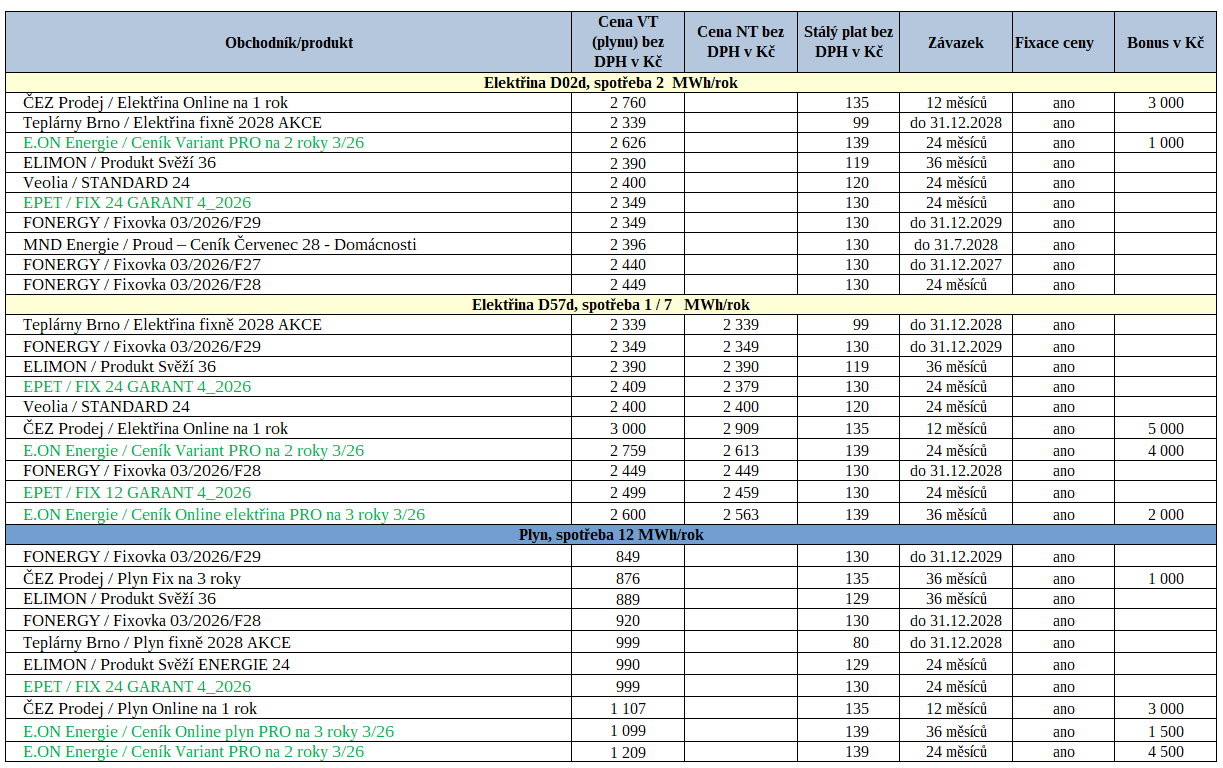
Task: Open E.ON Ceník Online plyn PRO link
Action: pos(208,732)
